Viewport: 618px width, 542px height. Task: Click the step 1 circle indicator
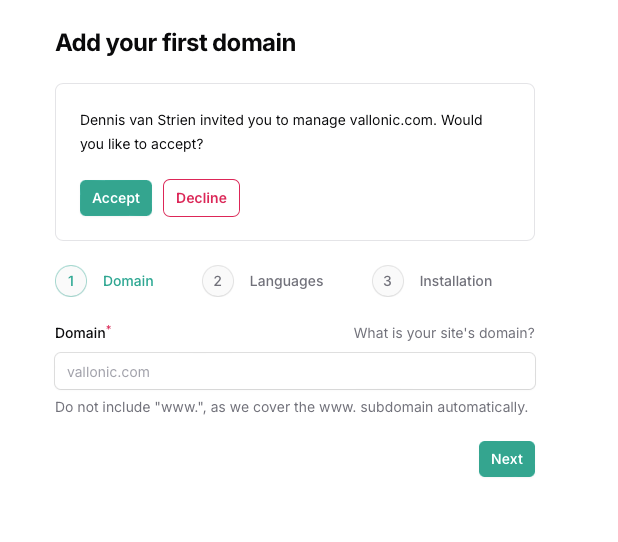pyautogui.click(x=71, y=281)
